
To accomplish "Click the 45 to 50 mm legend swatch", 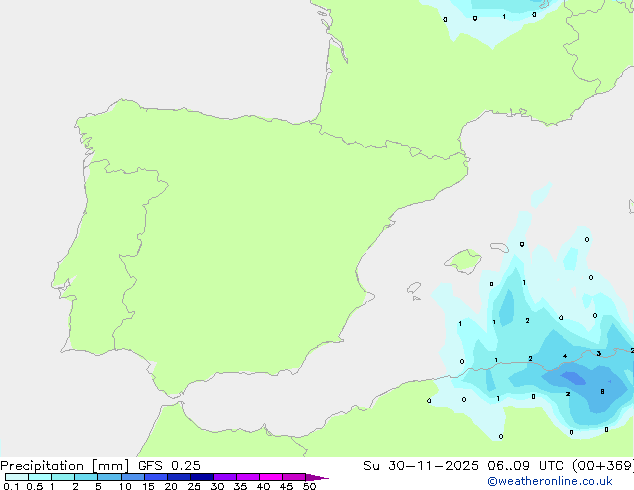I will click(294, 477).
